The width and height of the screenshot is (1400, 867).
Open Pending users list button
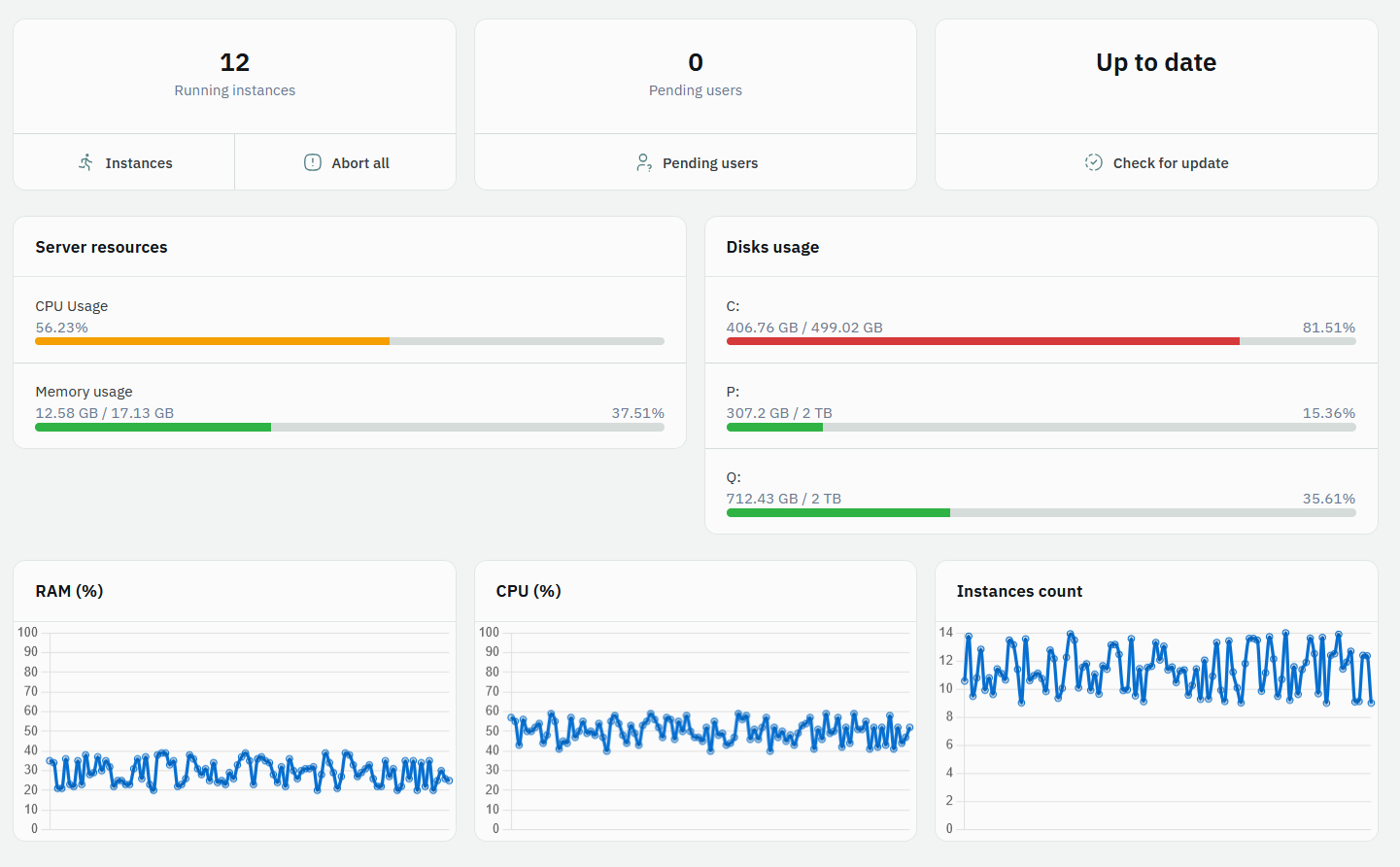pyautogui.click(x=696, y=162)
